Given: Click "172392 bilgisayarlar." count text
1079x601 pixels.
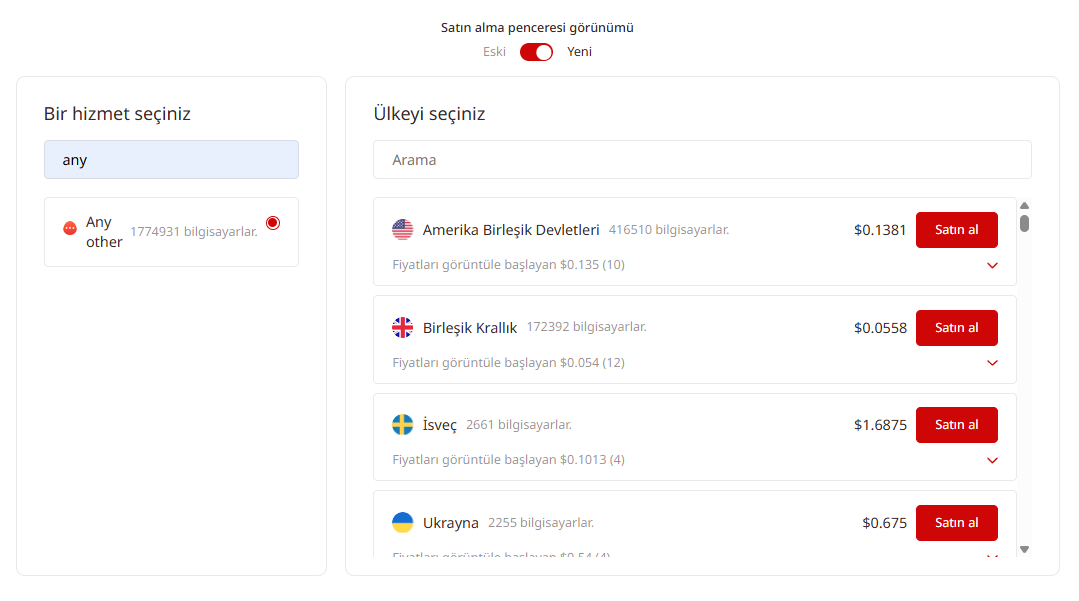Looking at the screenshot, I should [x=586, y=327].
